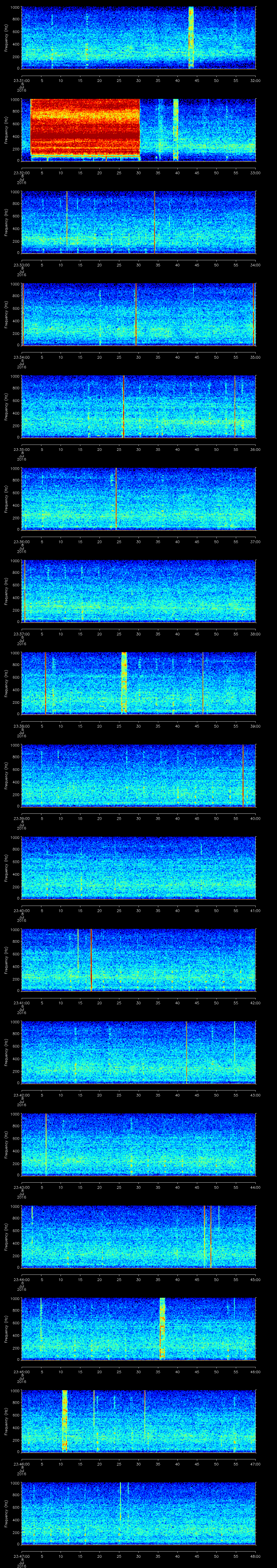Open the spectrogram panel starting at 23:33:00
This screenshot has width=277, height=1568.
click(139, 222)
